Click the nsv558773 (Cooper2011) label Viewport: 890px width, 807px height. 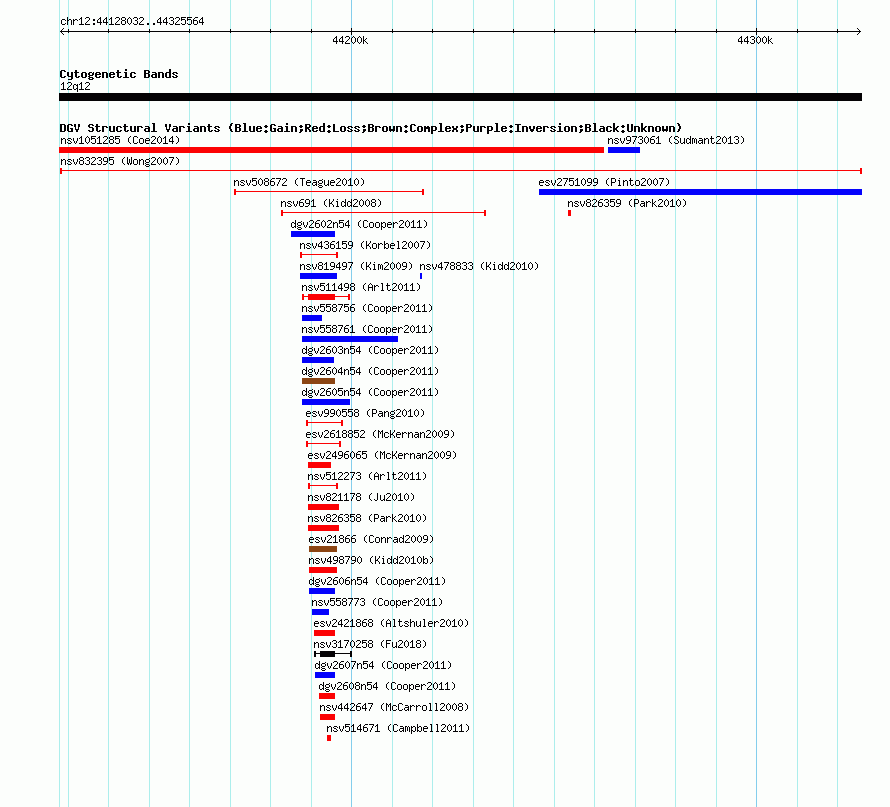pyautogui.click(x=377, y=602)
